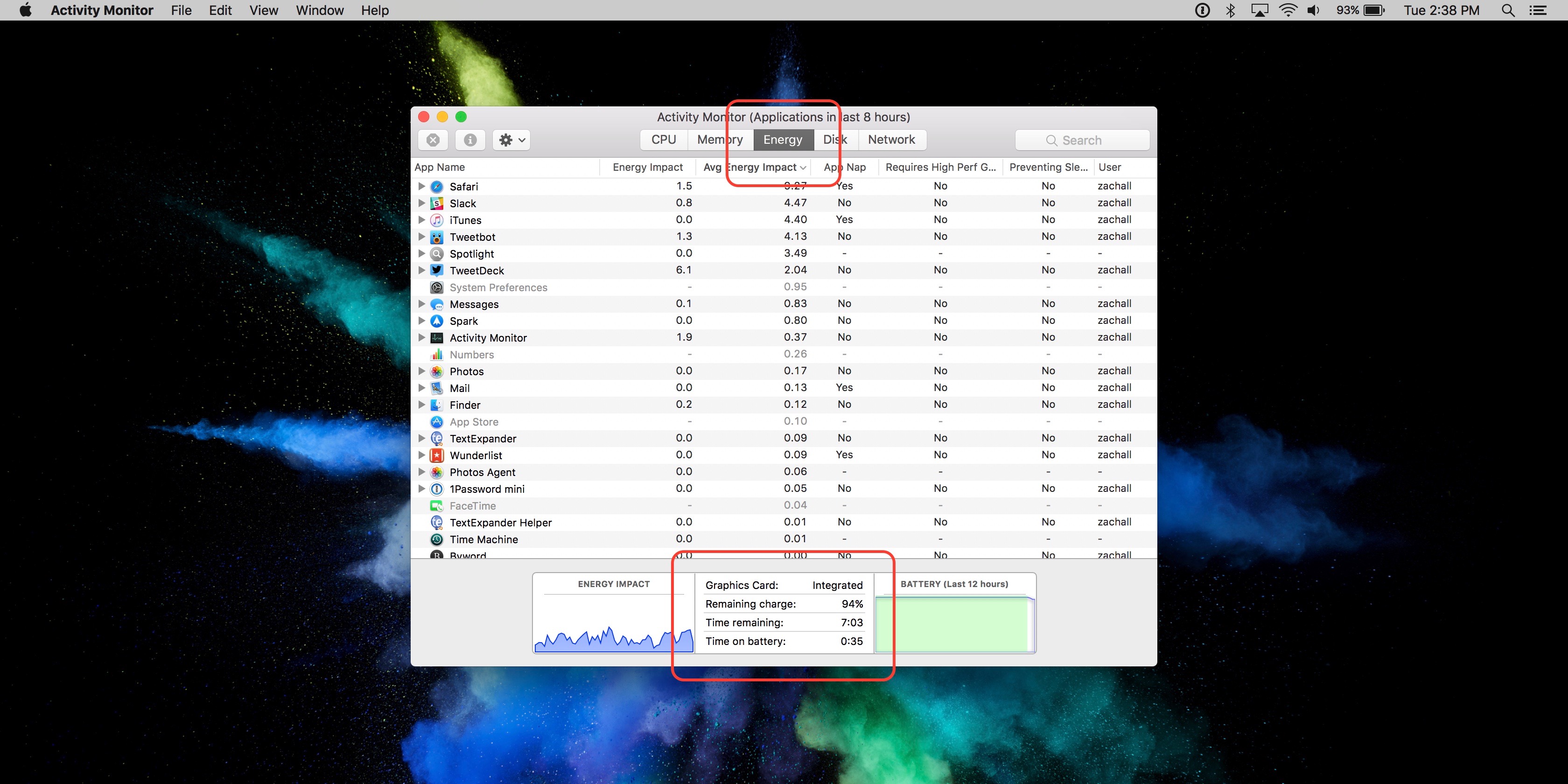
Task: Click the quit process X icon
Action: [433, 140]
